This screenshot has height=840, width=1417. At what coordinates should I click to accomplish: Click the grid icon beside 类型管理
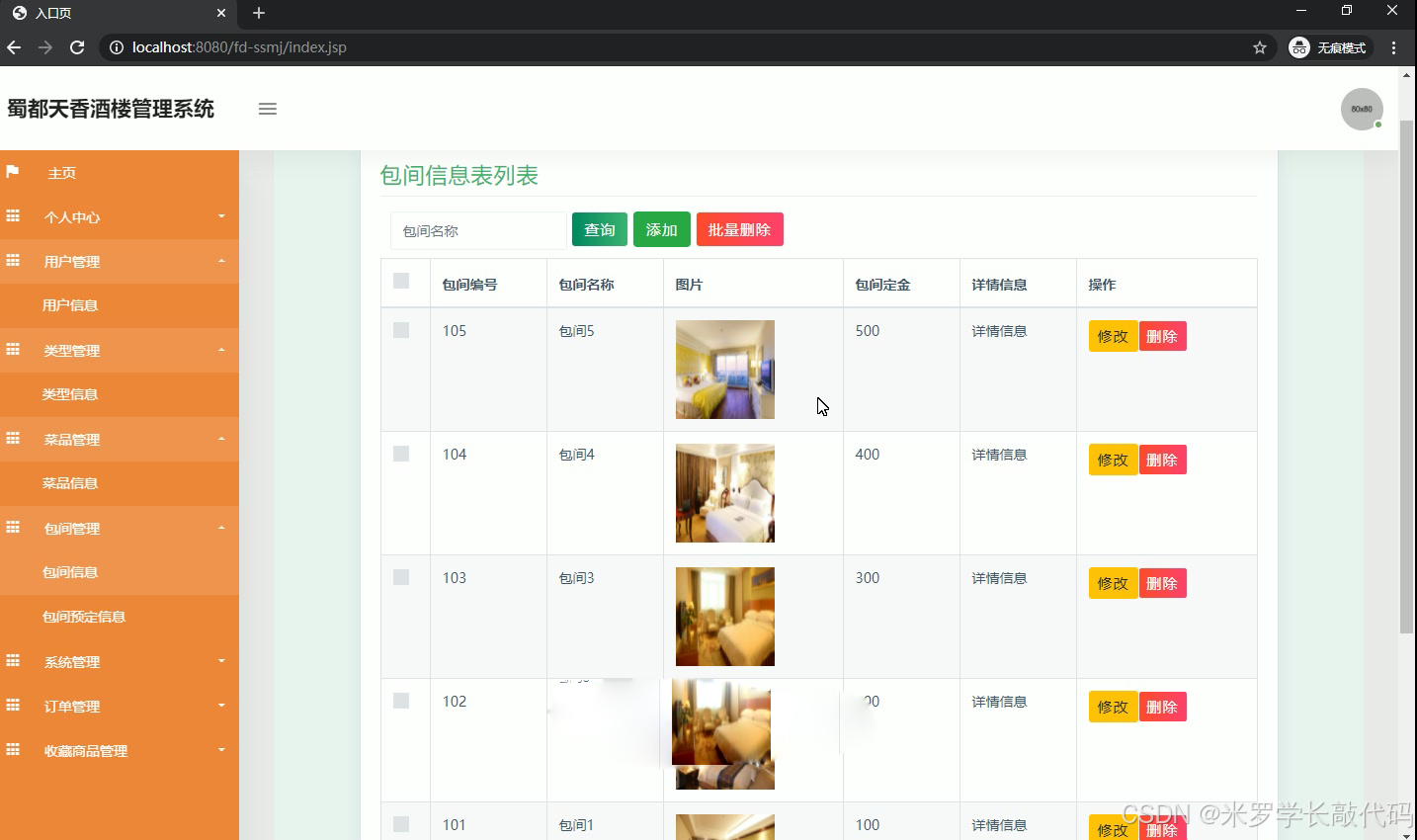[x=13, y=349]
